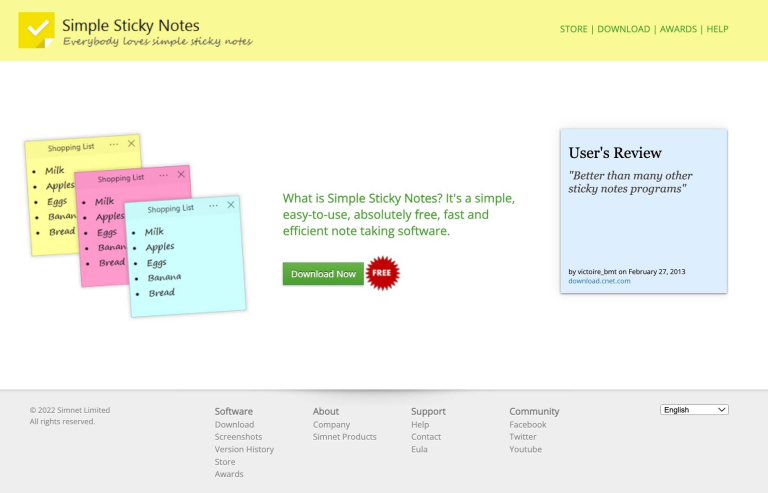Click the 'Better than many other' review quote
The image size is (768, 493).
click(630, 182)
